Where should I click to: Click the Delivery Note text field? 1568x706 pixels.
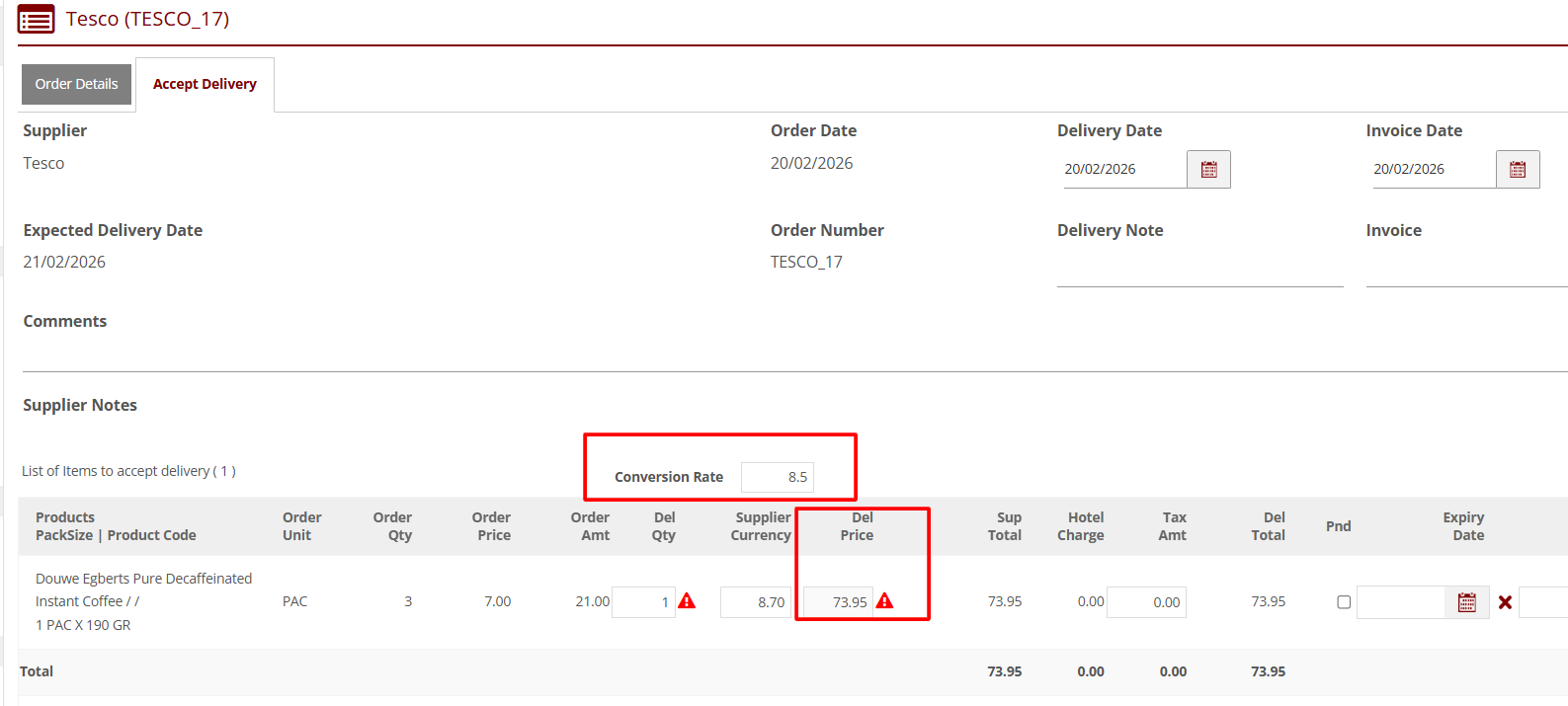(1199, 271)
